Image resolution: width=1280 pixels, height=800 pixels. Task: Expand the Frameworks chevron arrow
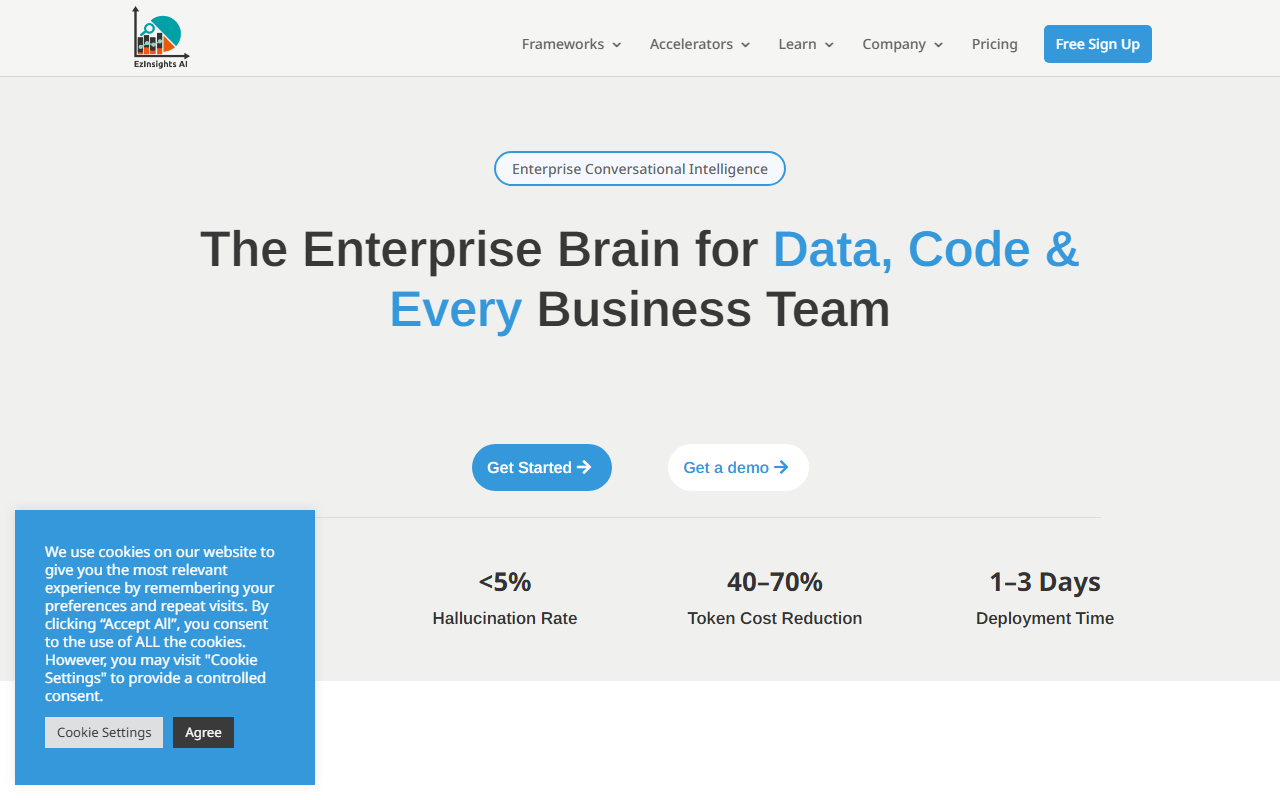click(x=616, y=45)
